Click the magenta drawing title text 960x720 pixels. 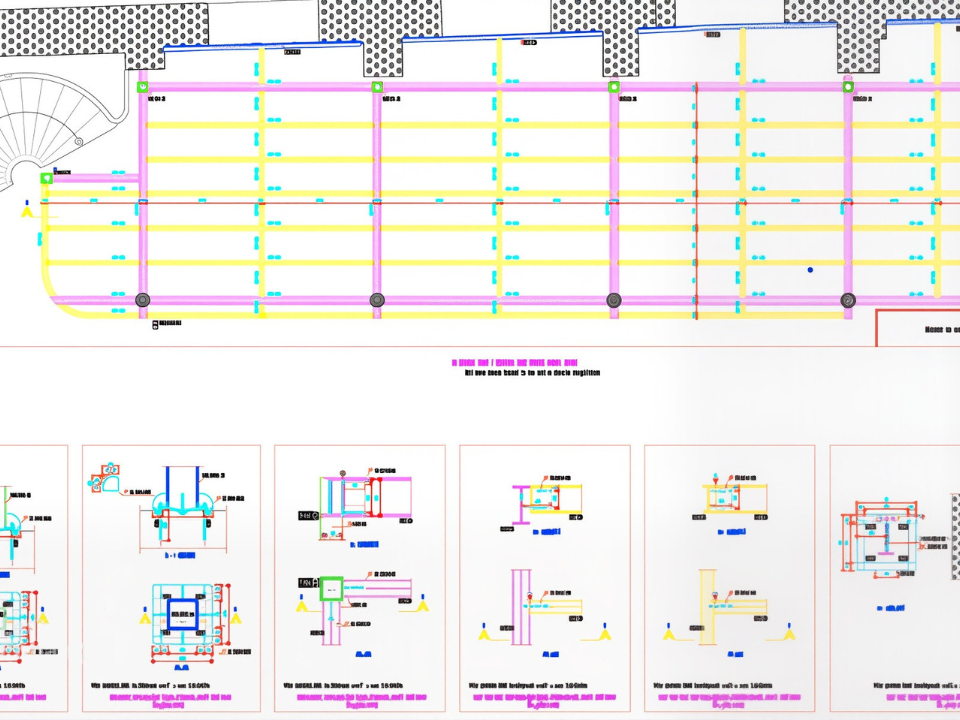tap(515, 362)
